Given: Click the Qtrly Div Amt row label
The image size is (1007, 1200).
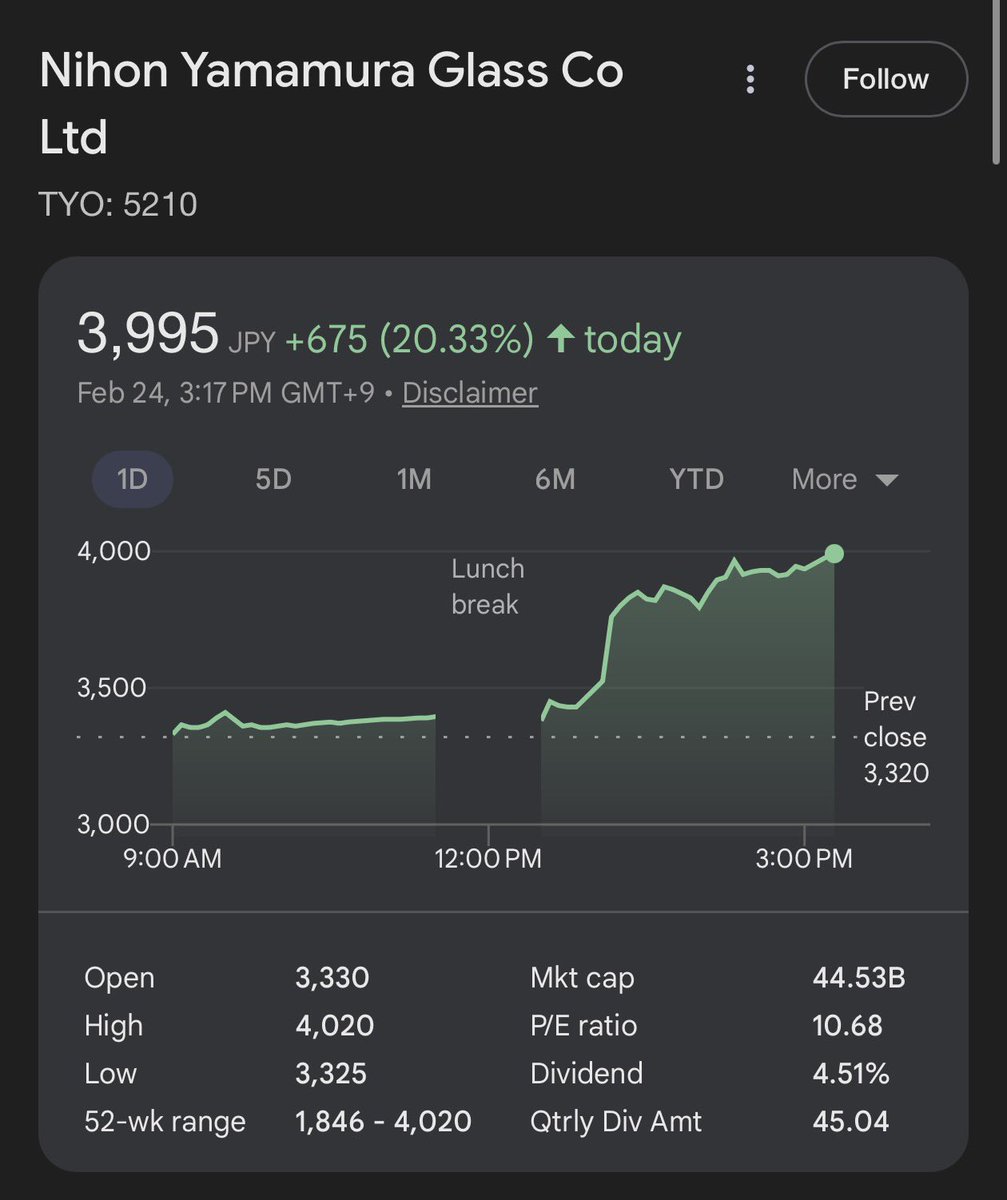Looking at the screenshot, I should (x=616, y=1121).
